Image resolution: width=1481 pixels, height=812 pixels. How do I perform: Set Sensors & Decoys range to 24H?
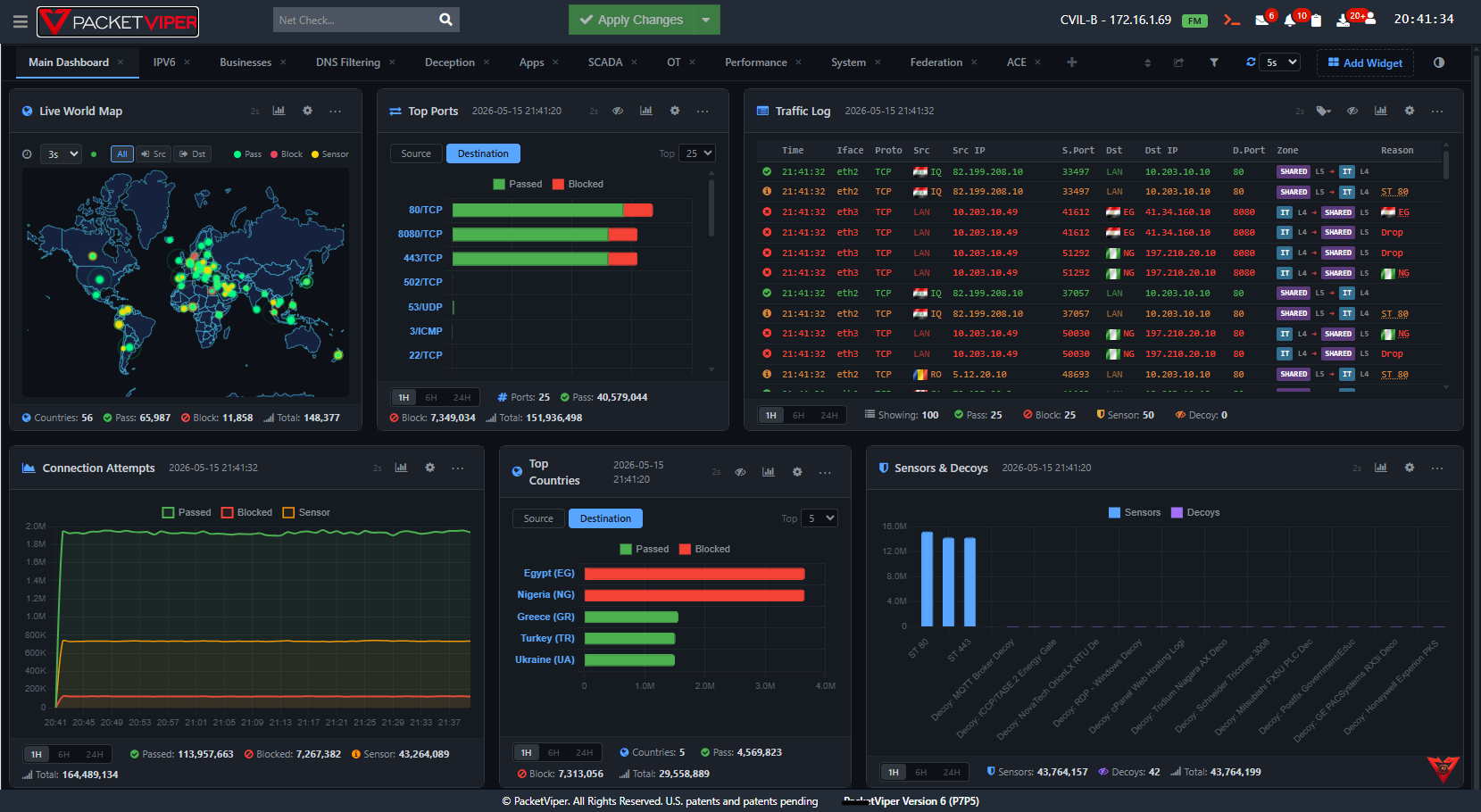coord(952,772)
